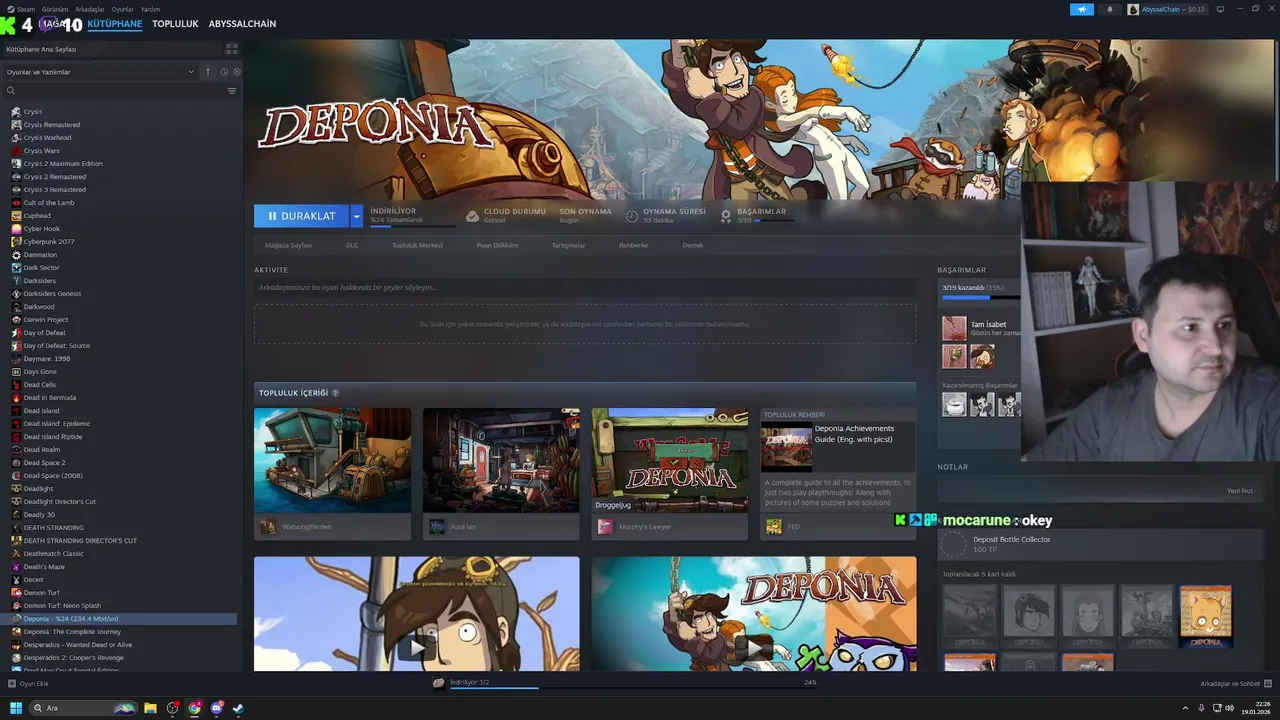The width and height of the screenshot is (1280, 720).
Task: Toggle library grid view icon
Action: tap(232, 49)
